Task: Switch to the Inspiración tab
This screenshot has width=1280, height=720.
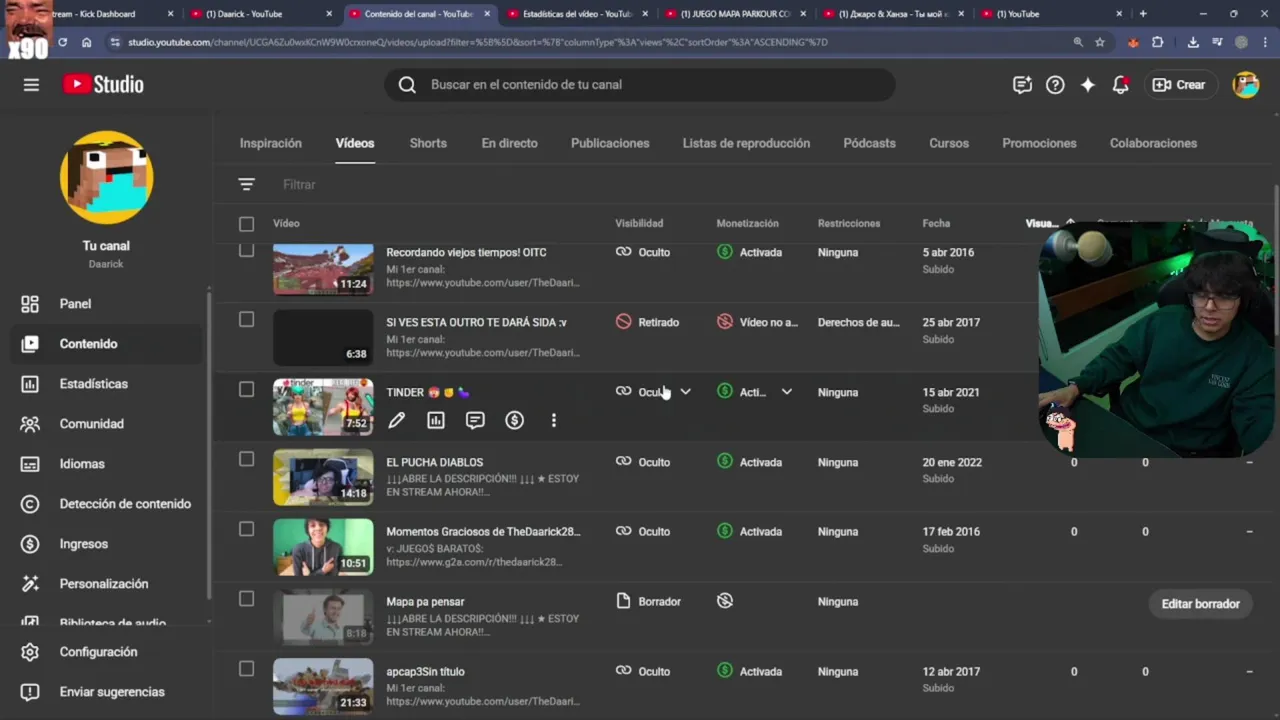Action: coord(271,143)
